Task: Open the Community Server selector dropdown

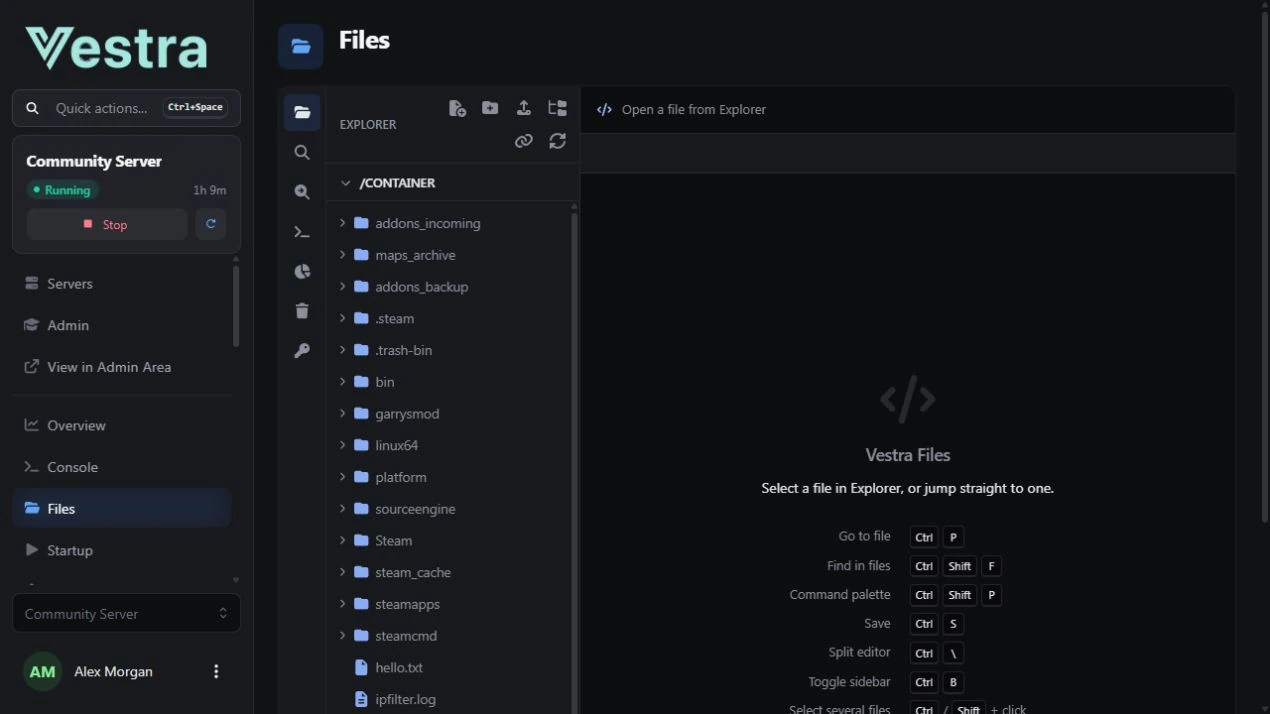Action: pos(126,614)
